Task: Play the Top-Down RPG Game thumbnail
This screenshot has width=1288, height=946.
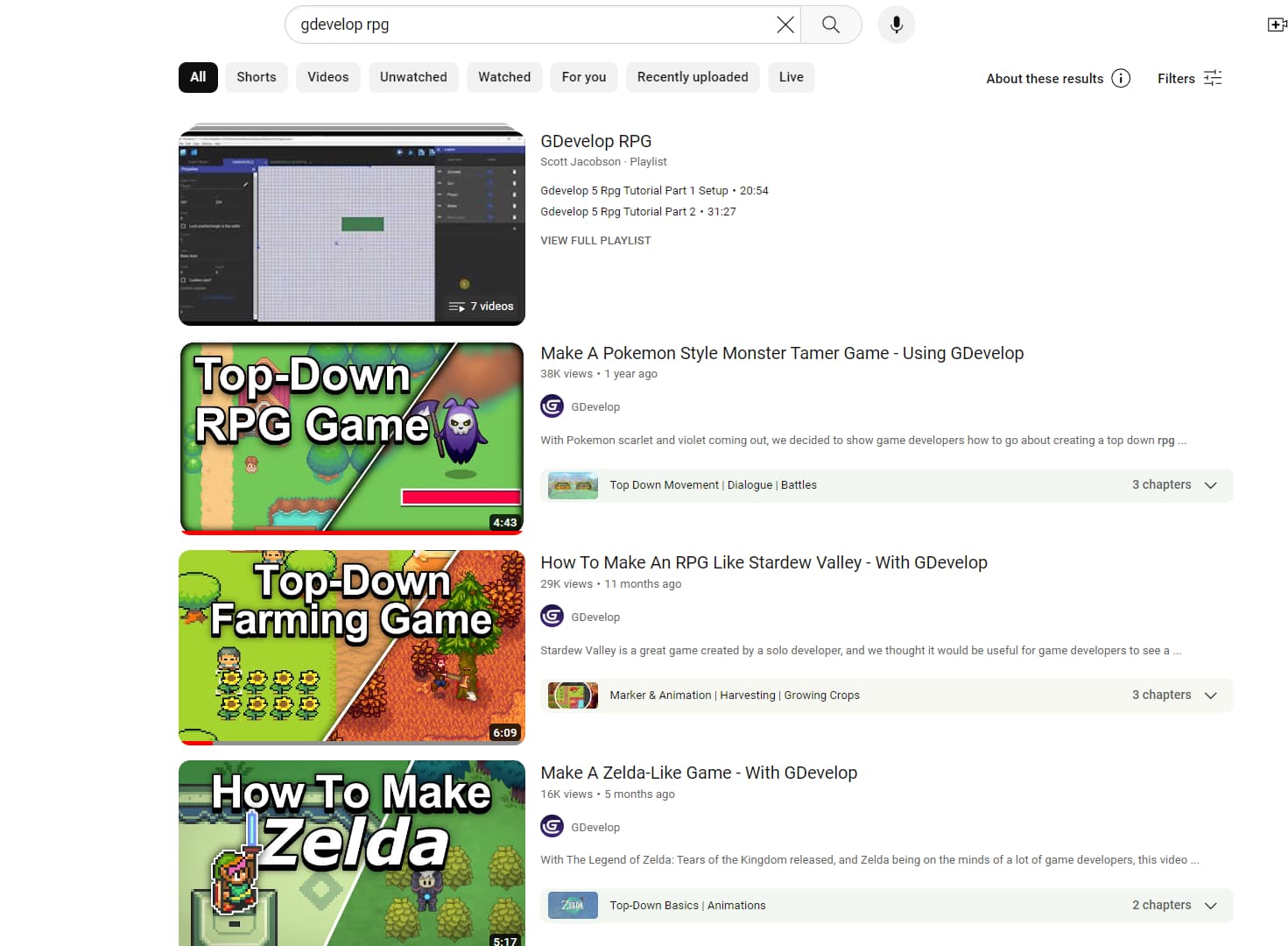Action: pyautogui.click(x=352, y=438)
